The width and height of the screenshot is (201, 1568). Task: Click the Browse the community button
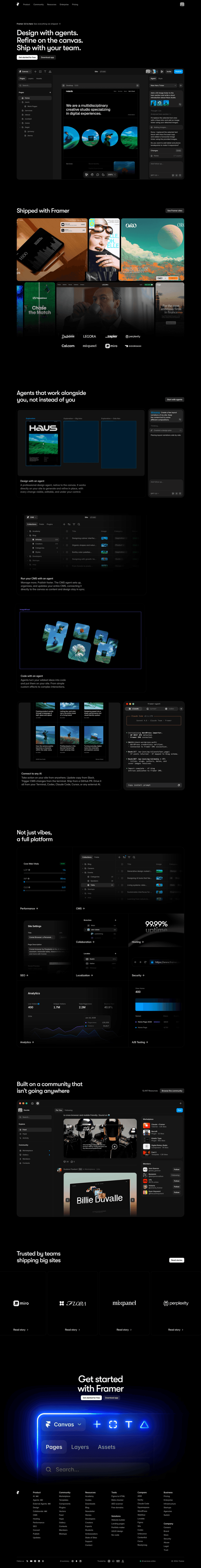click(172, 1091)
